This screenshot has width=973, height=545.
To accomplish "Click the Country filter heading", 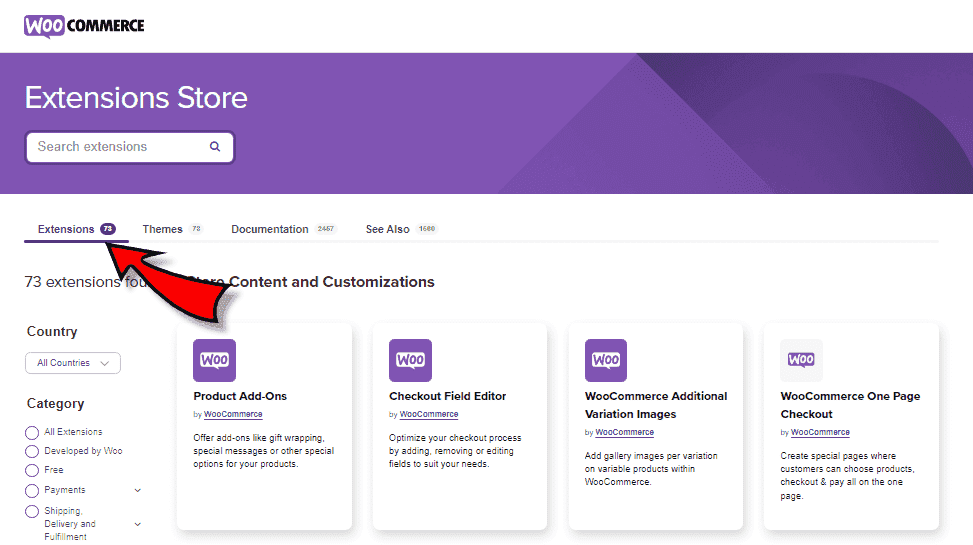I will coord(52,331).
